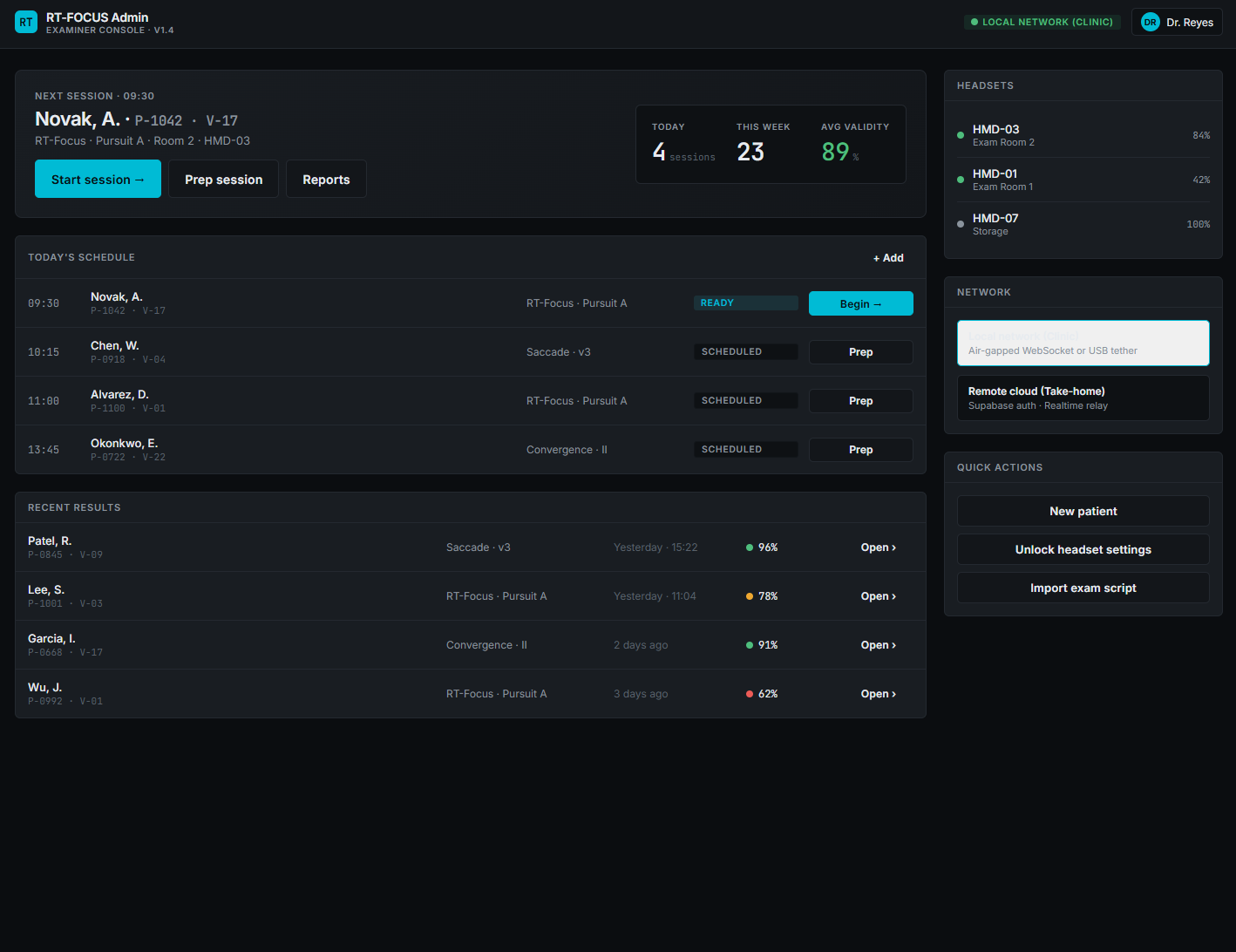This screenshot has width=1236, height=952.
Task: Click Saccade · v3 protocol in Chen row
Action: point(559,352)
